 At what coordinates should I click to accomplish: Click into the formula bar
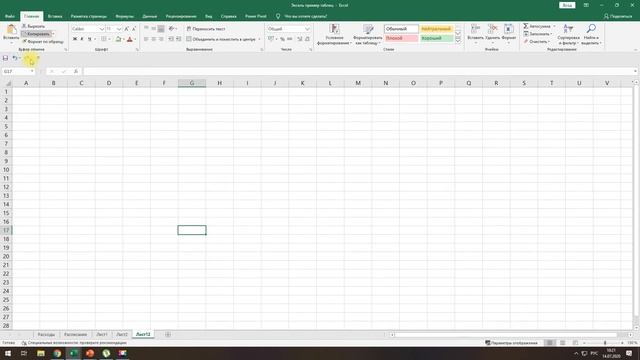[358, 71]
